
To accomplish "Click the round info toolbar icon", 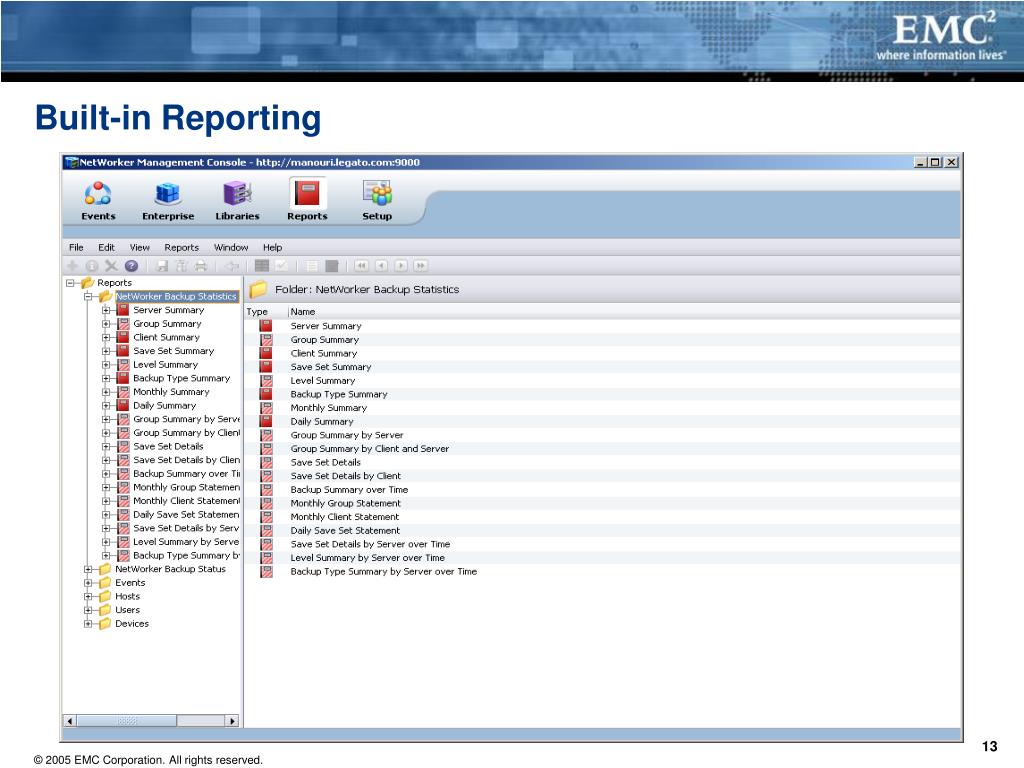I will coord(92,266).
